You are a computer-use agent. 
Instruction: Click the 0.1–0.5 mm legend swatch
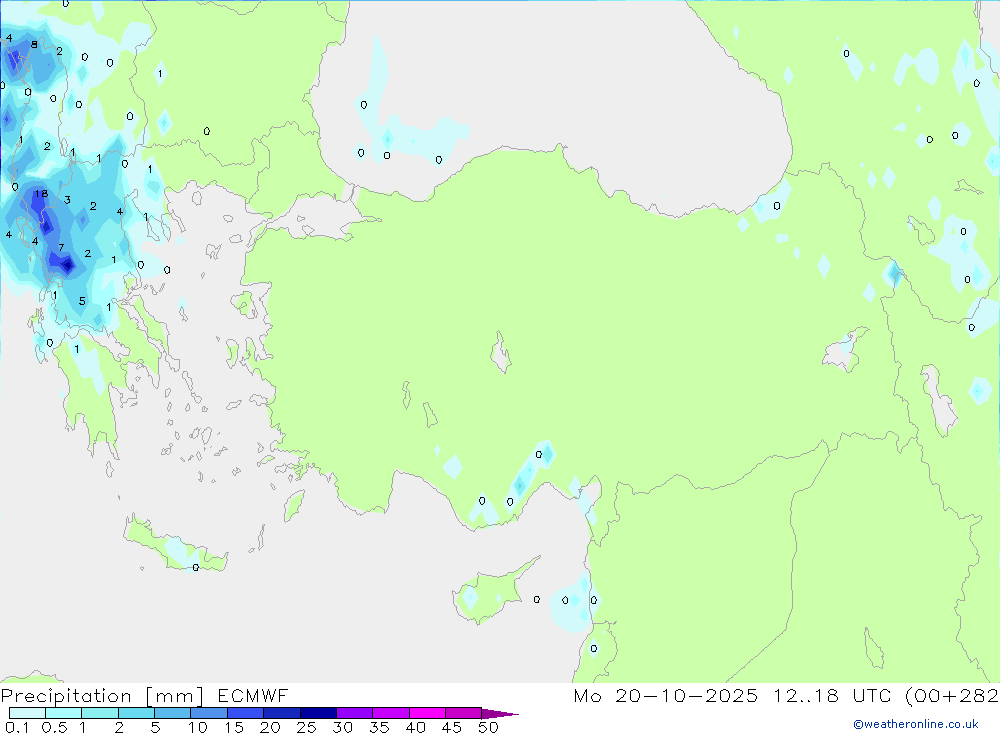point(27,713)
